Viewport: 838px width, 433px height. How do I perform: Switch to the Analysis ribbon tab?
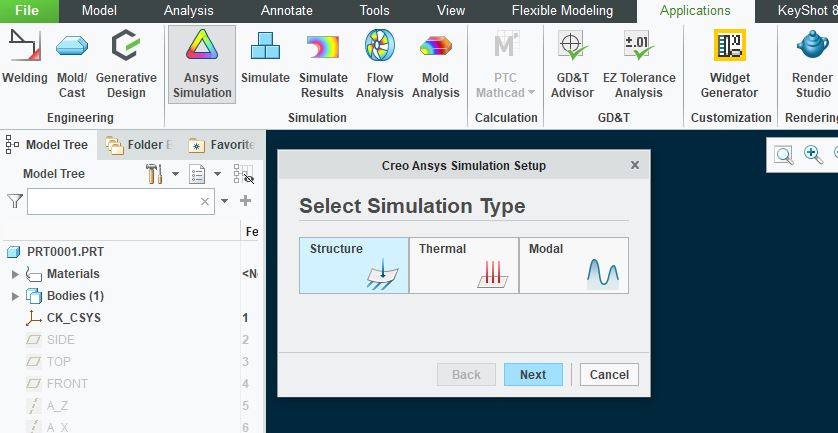click(x=189, y=11)
